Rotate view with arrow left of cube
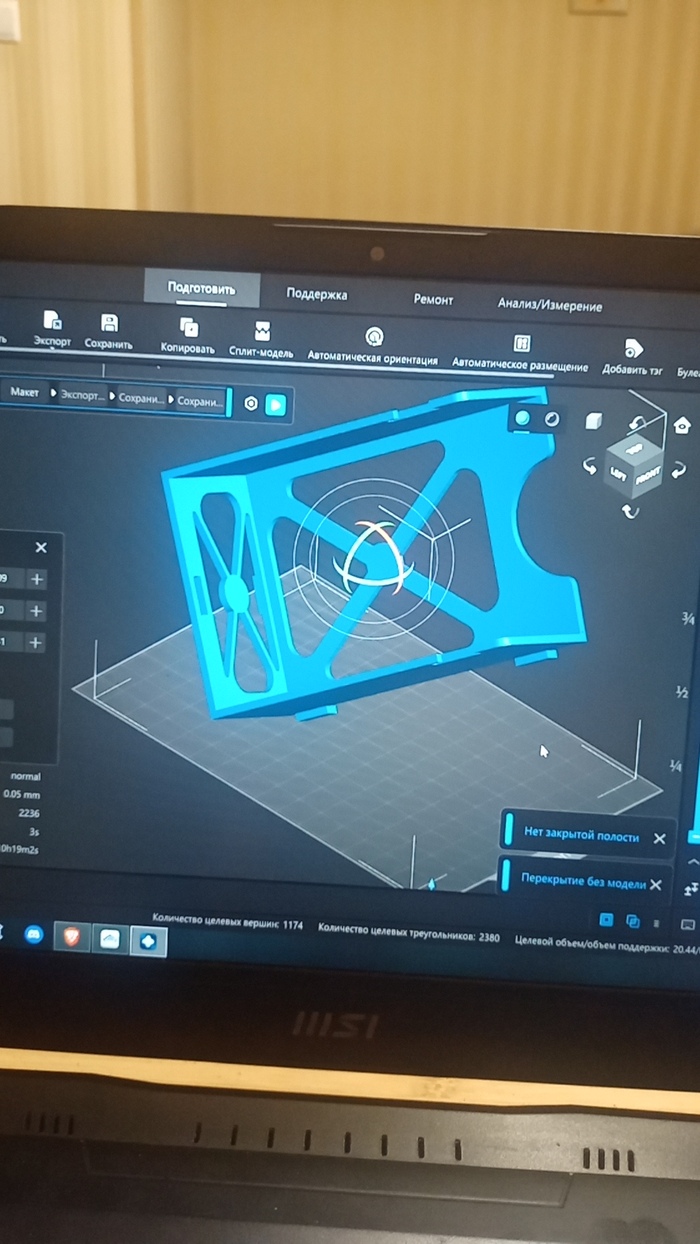The height and width of the screenshot is (1244, 700). pos(590,467)
